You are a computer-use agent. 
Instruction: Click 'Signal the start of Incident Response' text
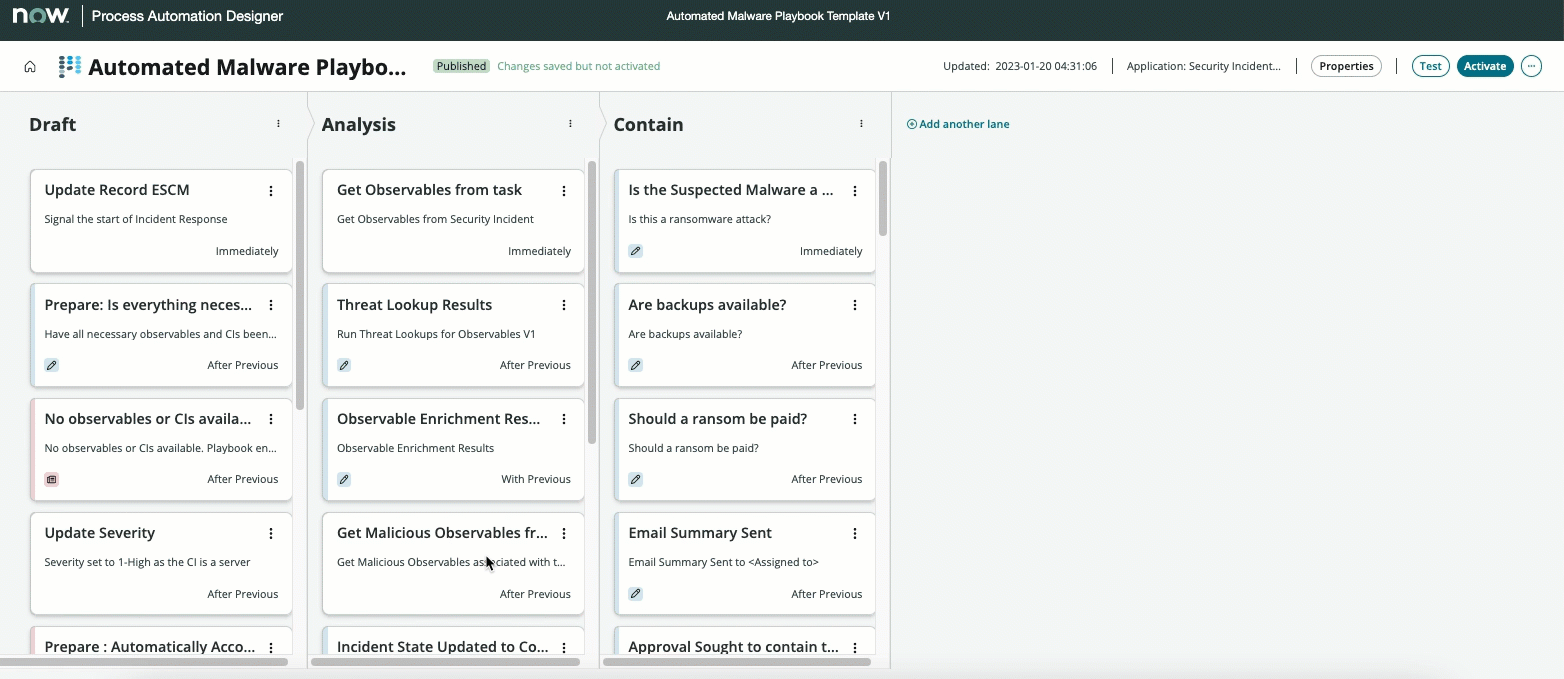point(136,219)
